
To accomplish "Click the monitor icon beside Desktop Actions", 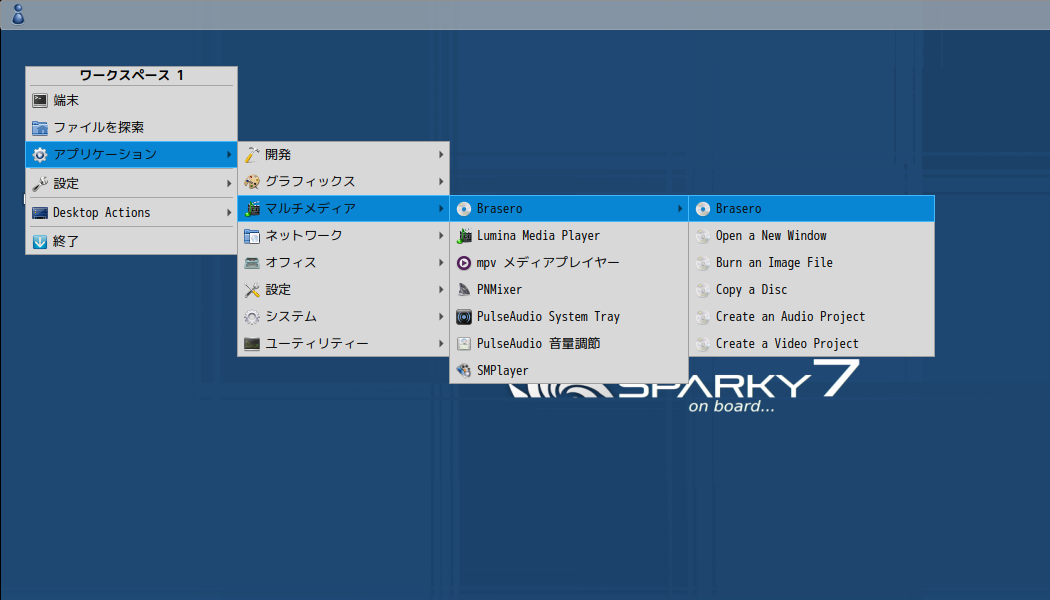I will coord(40,213).
